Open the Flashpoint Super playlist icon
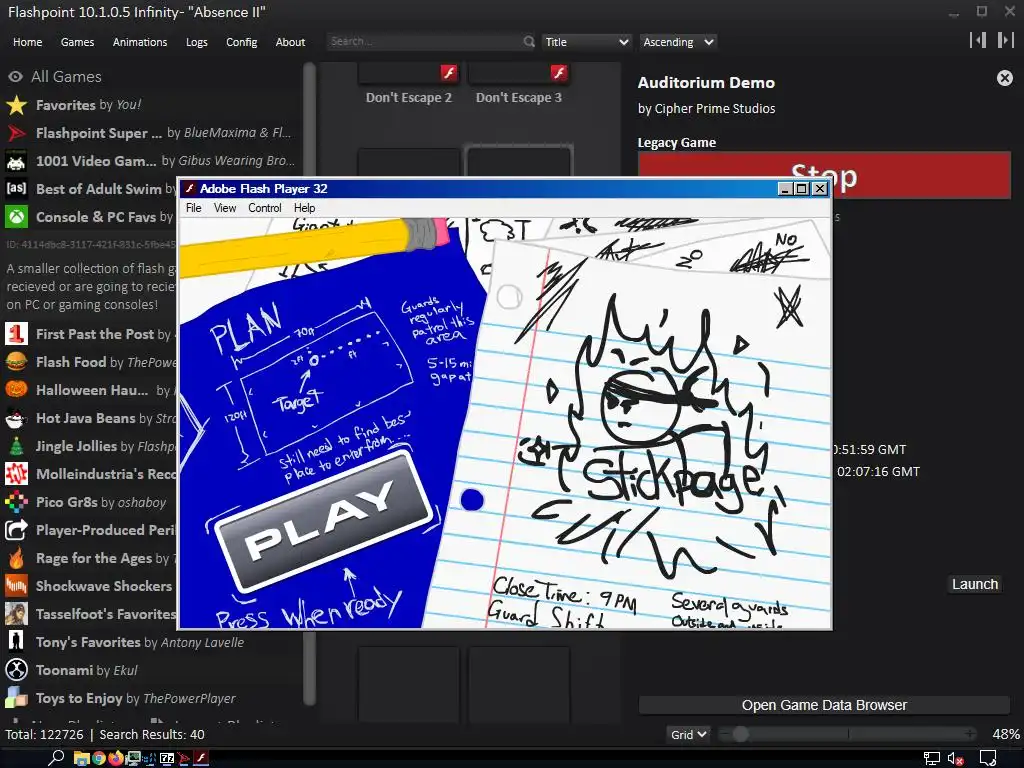Screen dimensions: 1024x768 tap(16, 133)
